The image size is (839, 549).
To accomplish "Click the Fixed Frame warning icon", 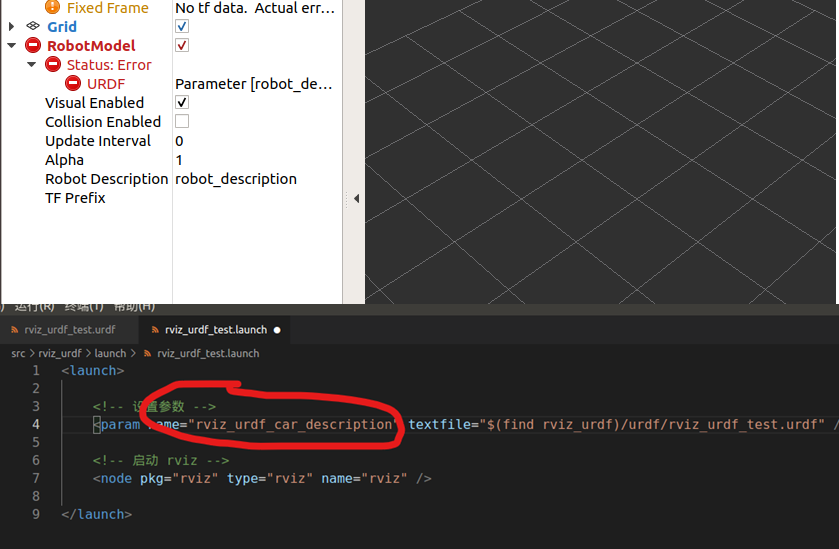I will (52, 7).
